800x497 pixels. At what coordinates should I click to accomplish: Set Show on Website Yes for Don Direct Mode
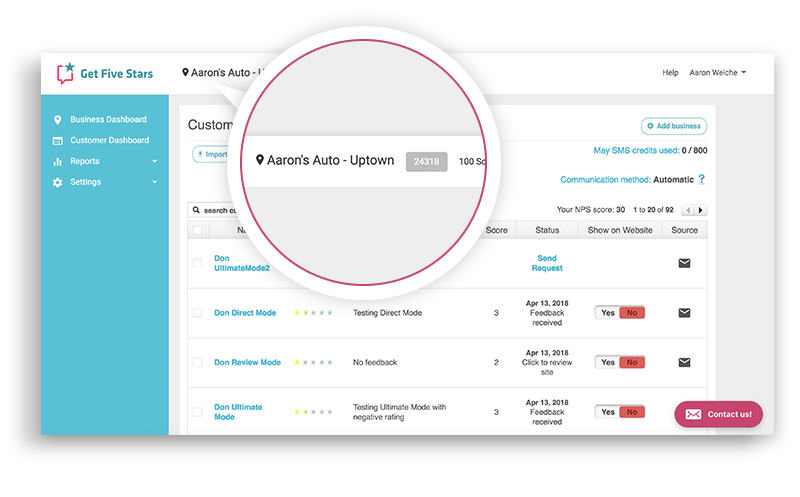[x=608, y=313]
